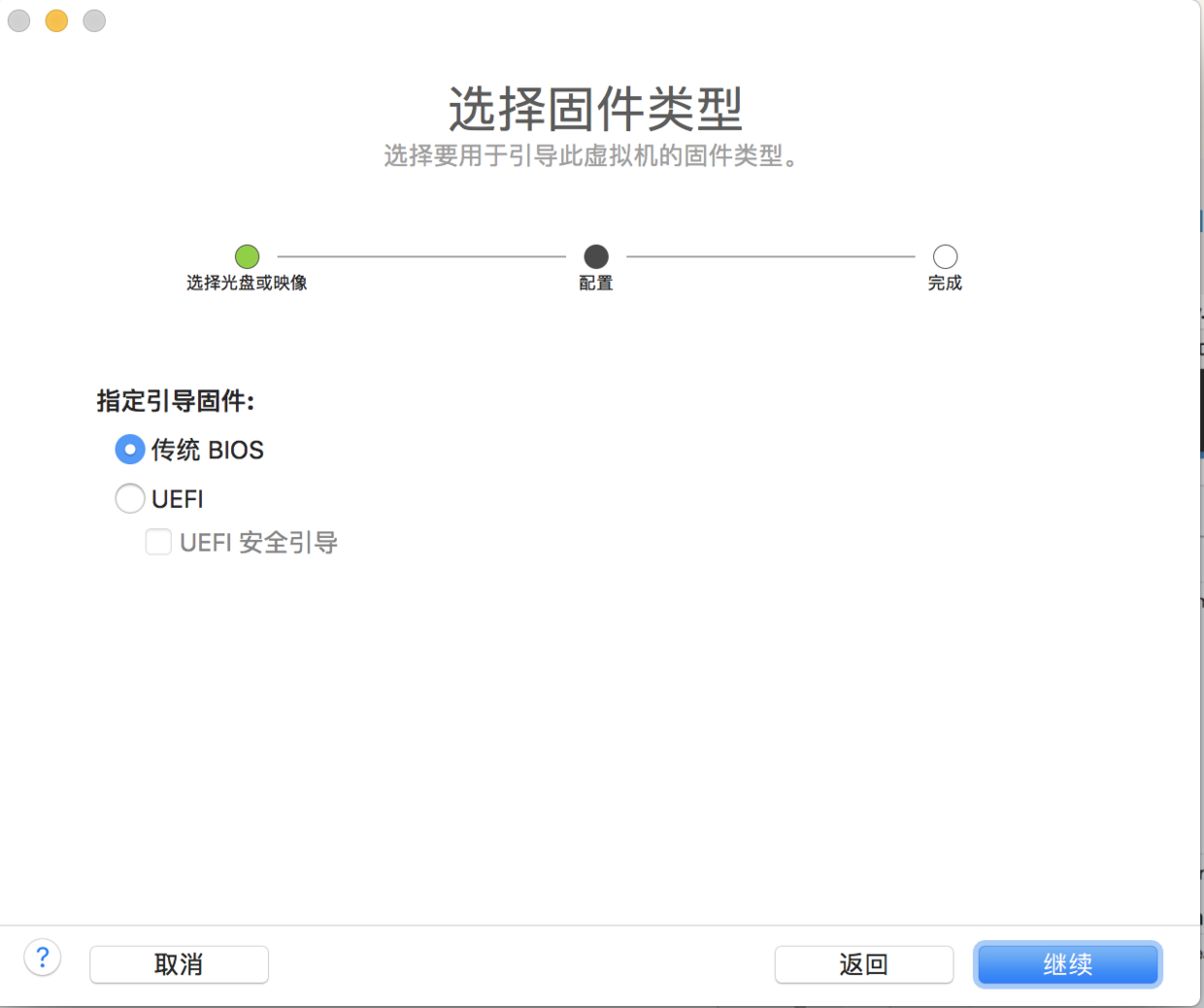
Task: Choose the Legacy BIOS firmware option
Action: pyautogui.click(x=129, y=449)
